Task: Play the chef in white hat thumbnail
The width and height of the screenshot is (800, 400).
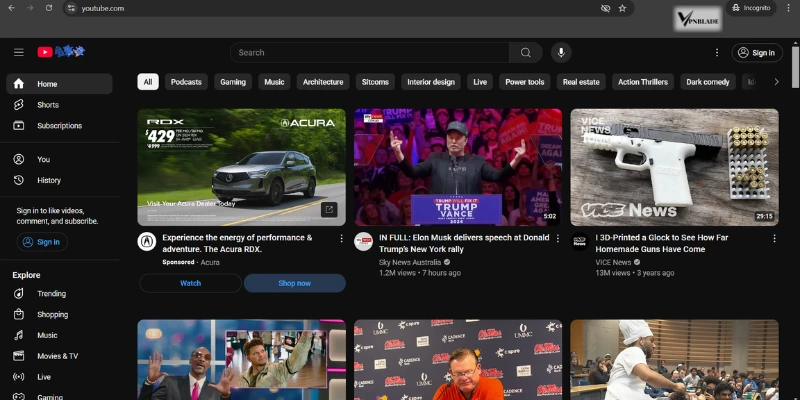Action: pyautogui.click(x=674, y=360)
